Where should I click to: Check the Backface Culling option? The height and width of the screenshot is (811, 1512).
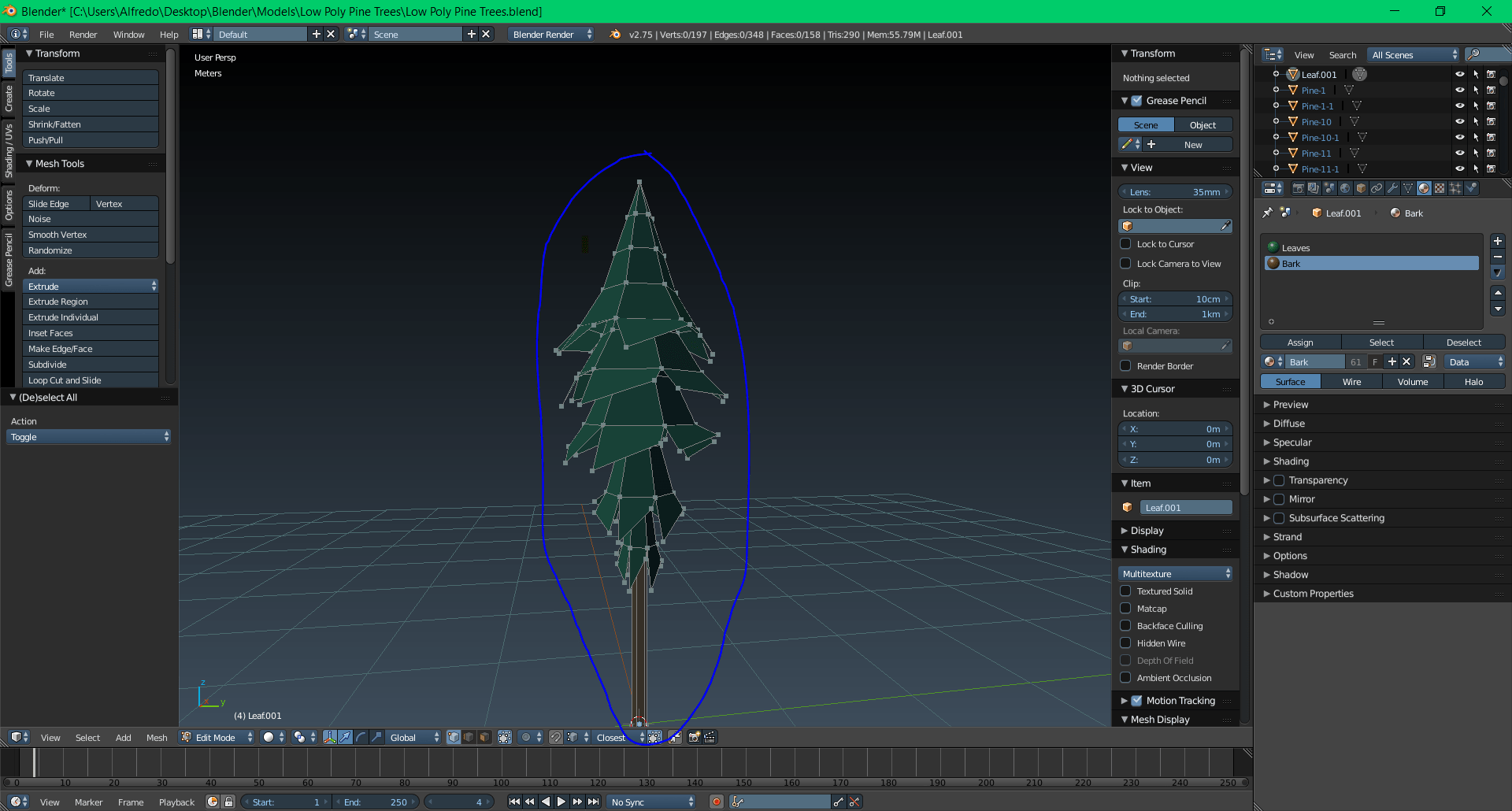(x=1126, y=626)
